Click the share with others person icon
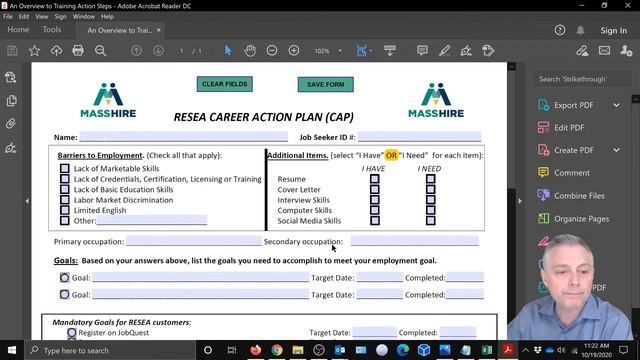640x360 pixels. (x=626, y=51)
